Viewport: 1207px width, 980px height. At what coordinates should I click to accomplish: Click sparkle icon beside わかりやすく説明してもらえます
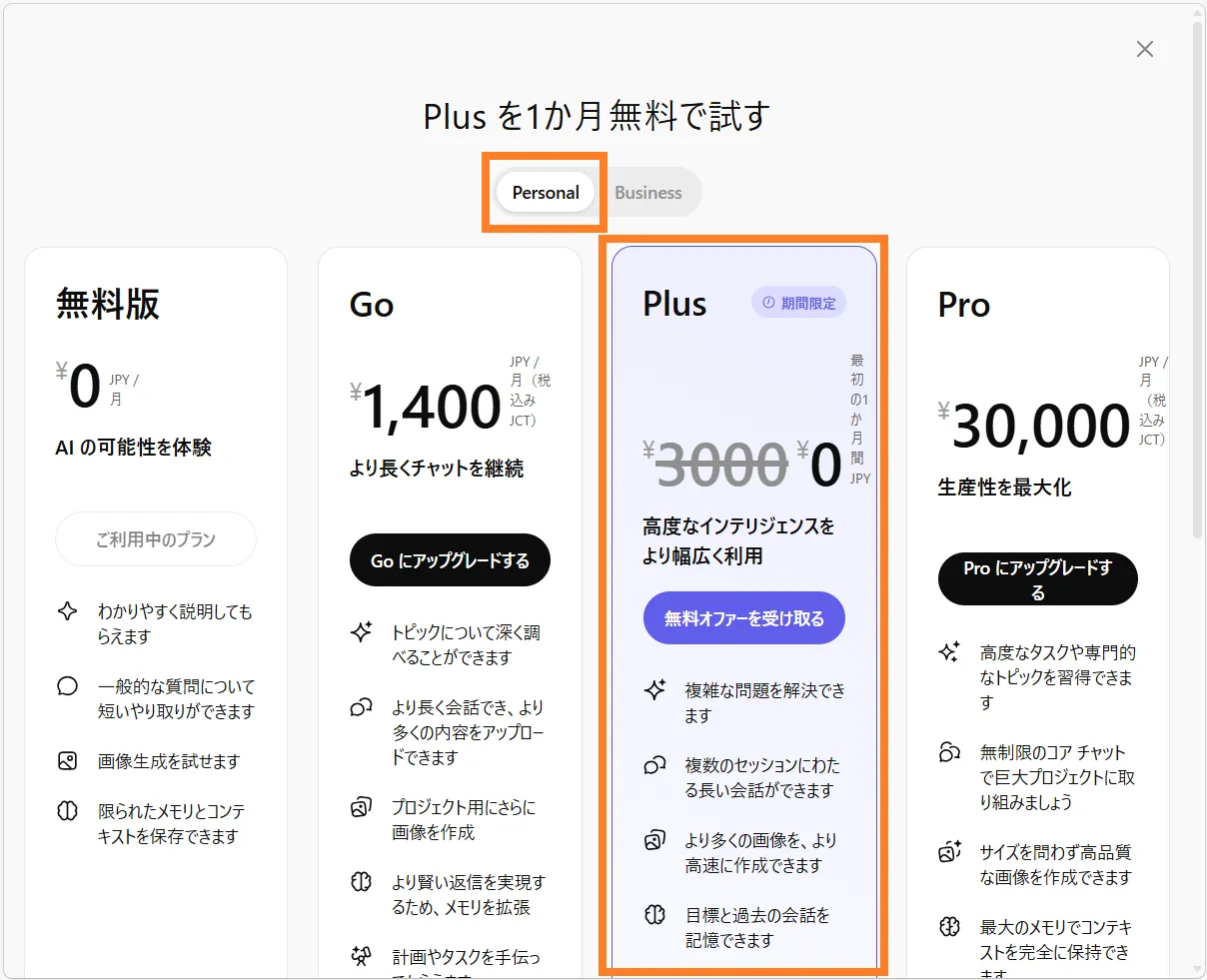click(x=67, y=611)
